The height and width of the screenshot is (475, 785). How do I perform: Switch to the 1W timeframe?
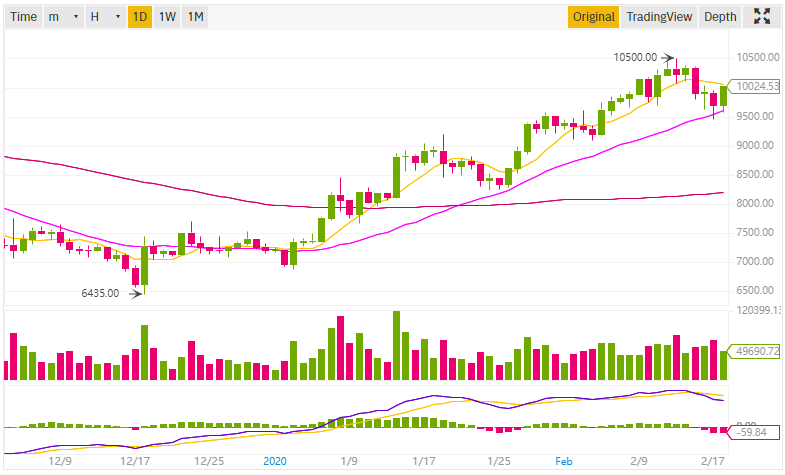167,17
